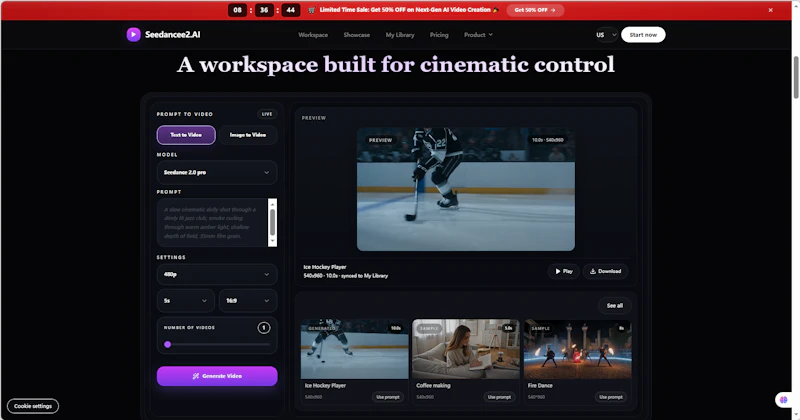The width and height of the screenshot is (800, 420).
Task: Open My Library in the navigation
Action: click(400, 35)
